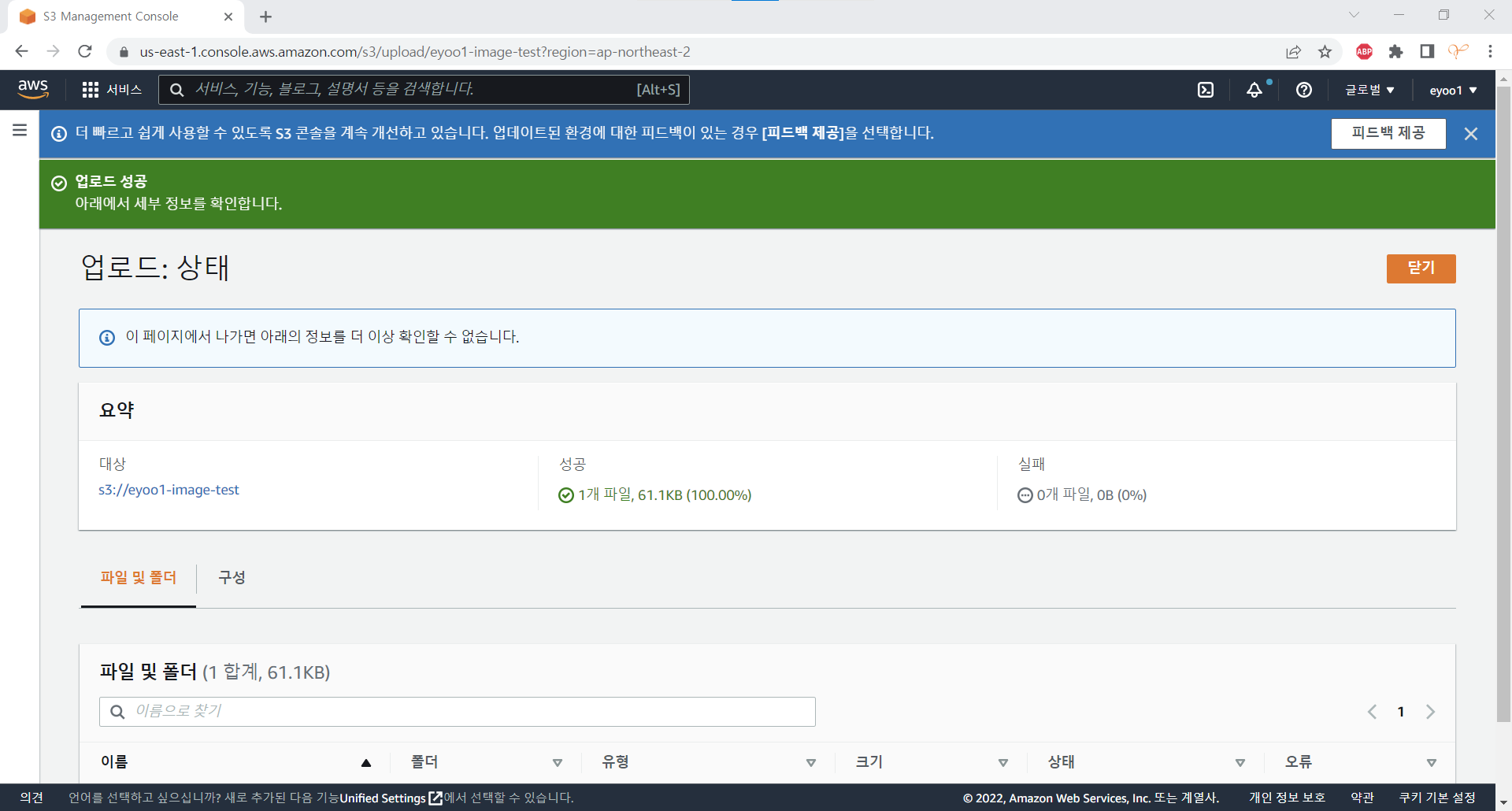Select the S3 Management Console browser tab

[x=126, y=17]
